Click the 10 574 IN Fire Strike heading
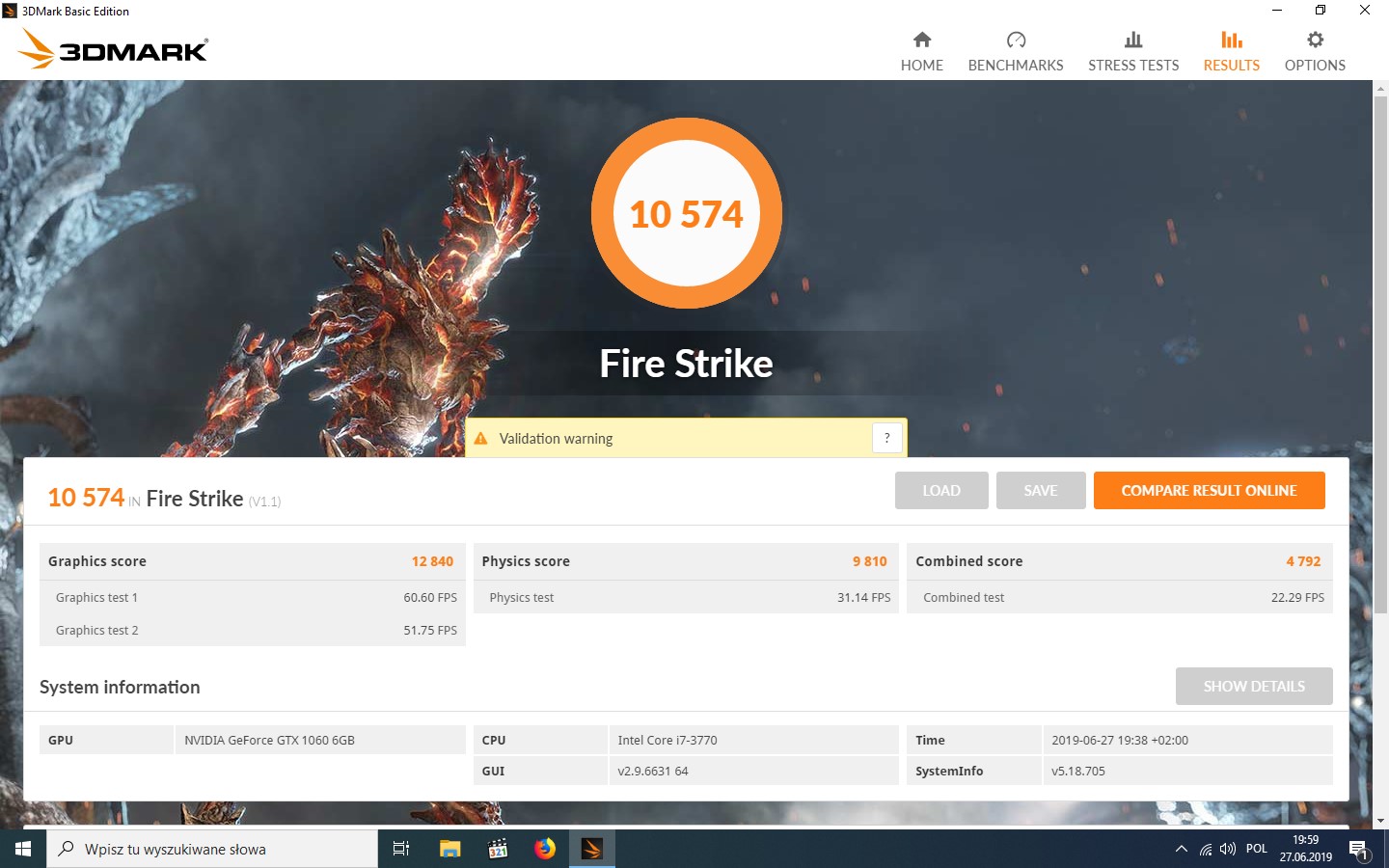1389x868 pixels. [x=164, y=498]
